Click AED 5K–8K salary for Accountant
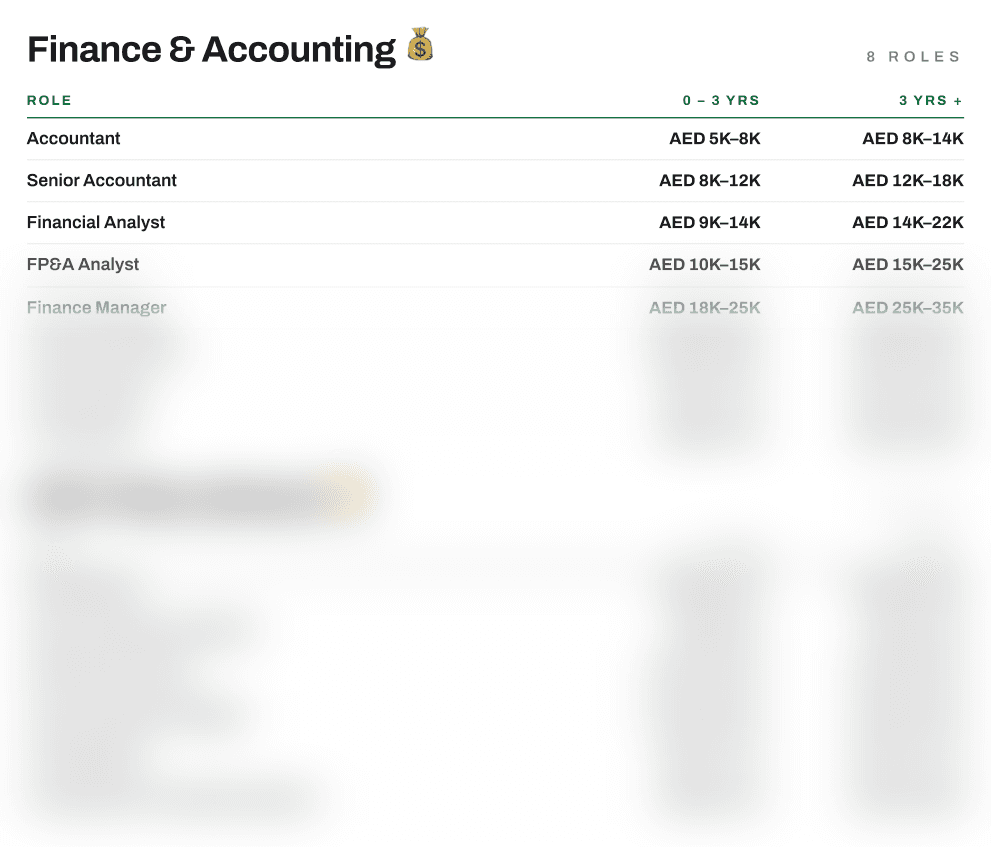 [x=715, y=138]
